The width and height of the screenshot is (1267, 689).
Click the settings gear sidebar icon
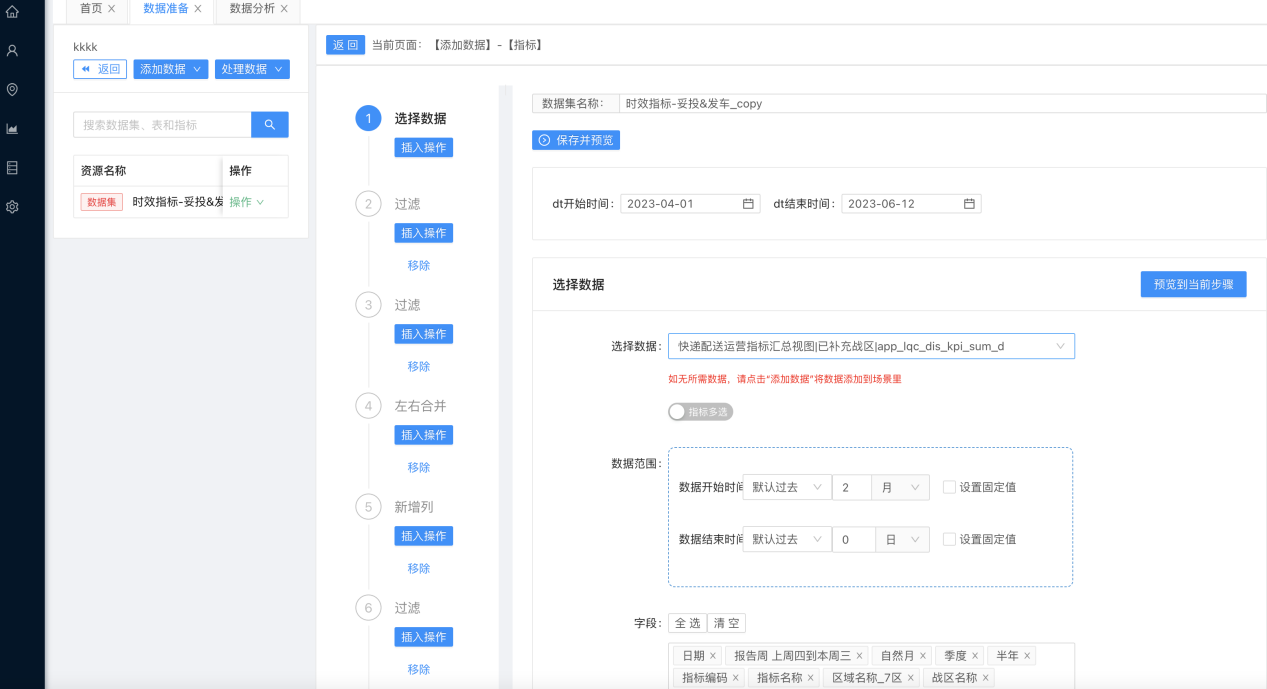click(x=12, y=207)
